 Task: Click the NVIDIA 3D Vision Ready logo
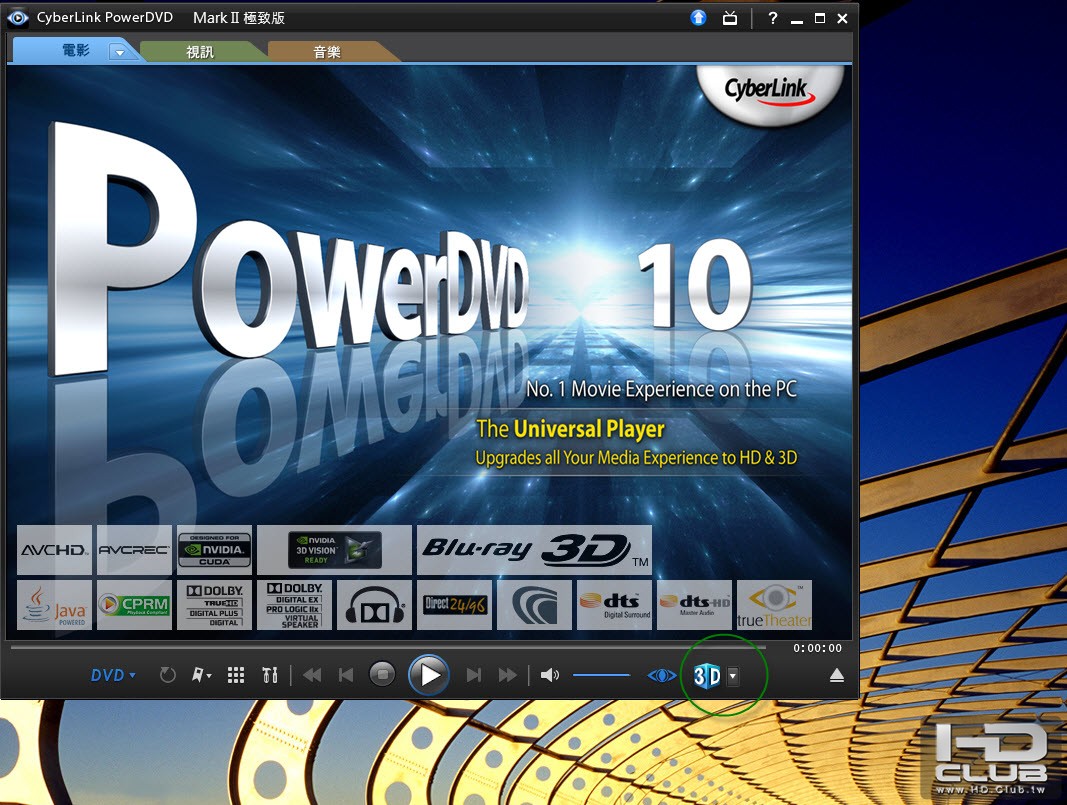coord(334,550)
